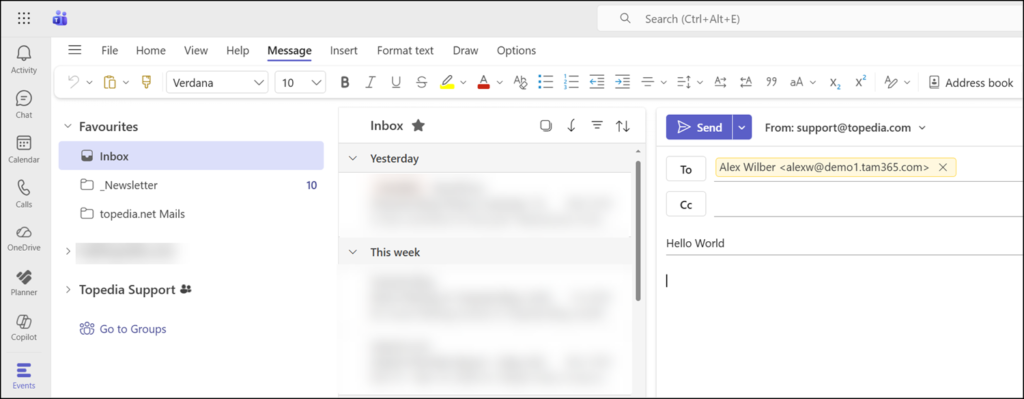Viewport: 1024px width, 399px height.
Task: Switch to the Format text tab
Action: tap(406, 50)
